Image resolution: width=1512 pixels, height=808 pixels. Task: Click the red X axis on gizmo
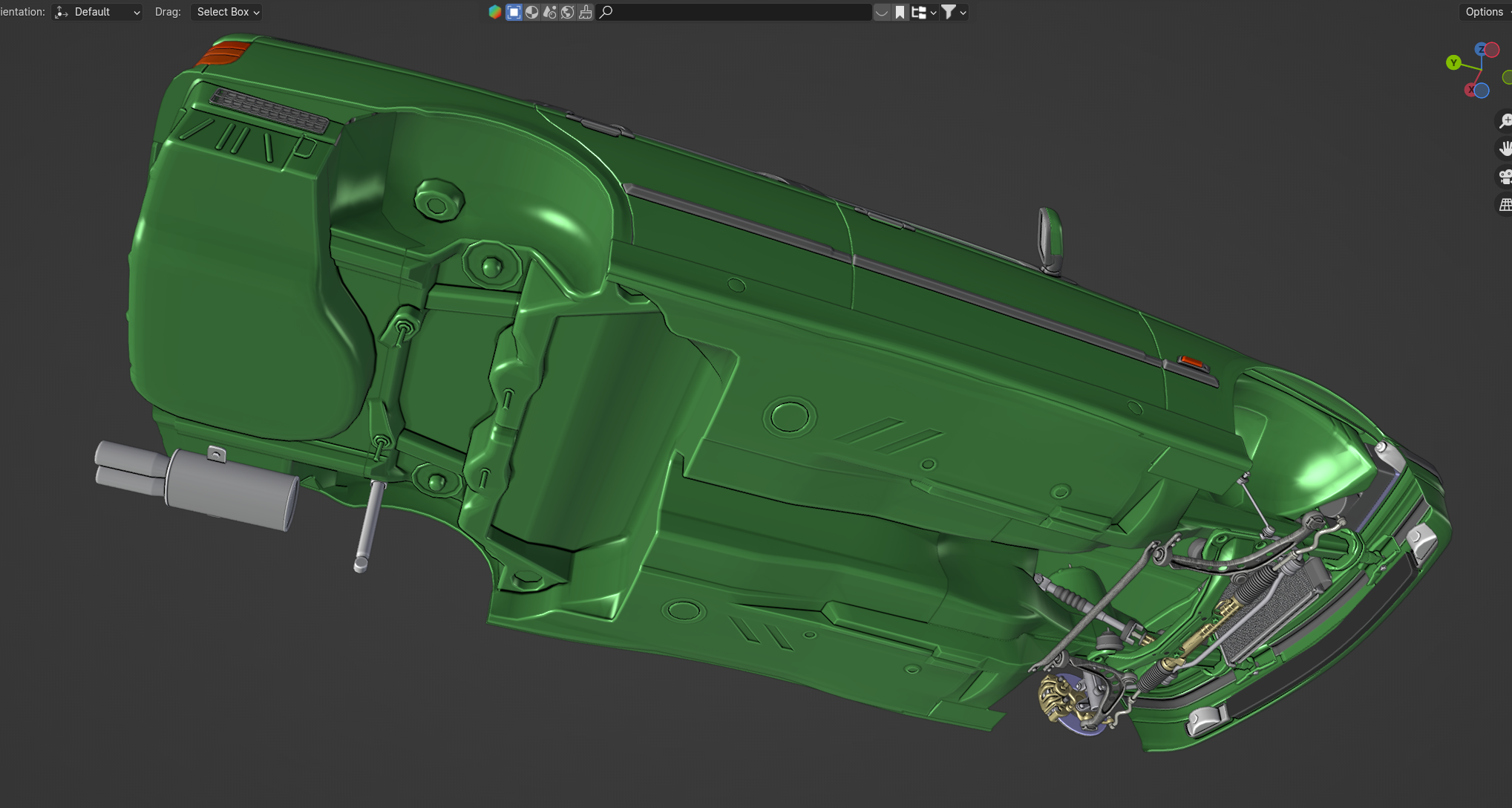1470,90
